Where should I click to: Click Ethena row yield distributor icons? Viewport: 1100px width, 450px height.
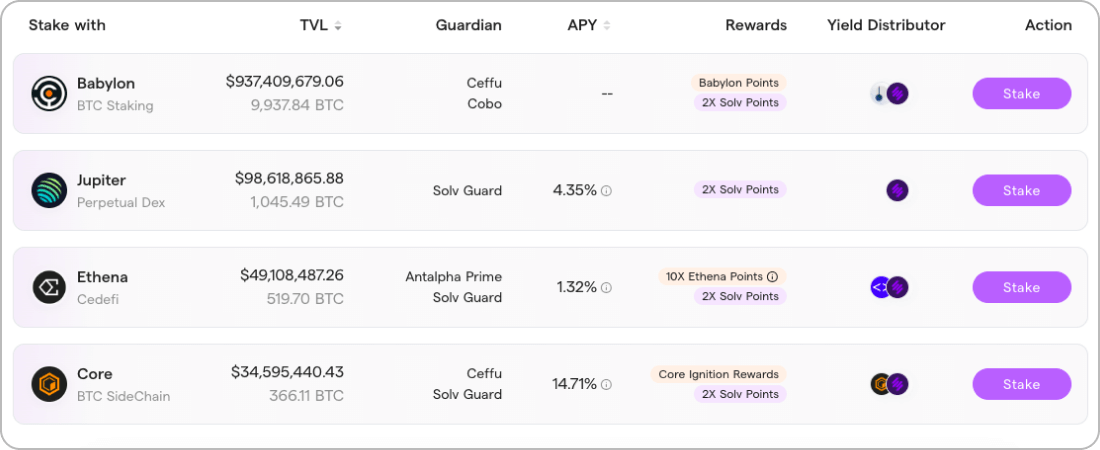click(x=890, y=287)
